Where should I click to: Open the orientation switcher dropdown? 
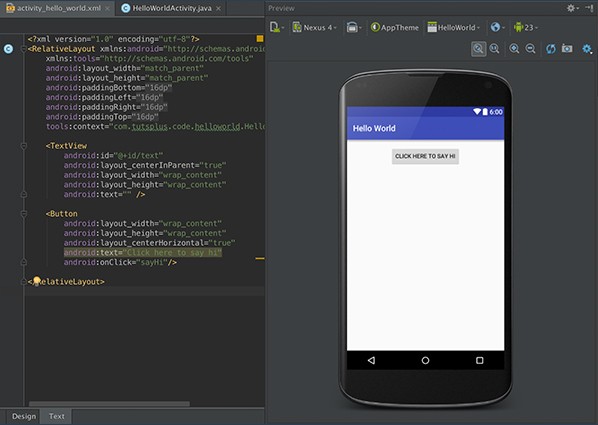[x=354, y=27]
